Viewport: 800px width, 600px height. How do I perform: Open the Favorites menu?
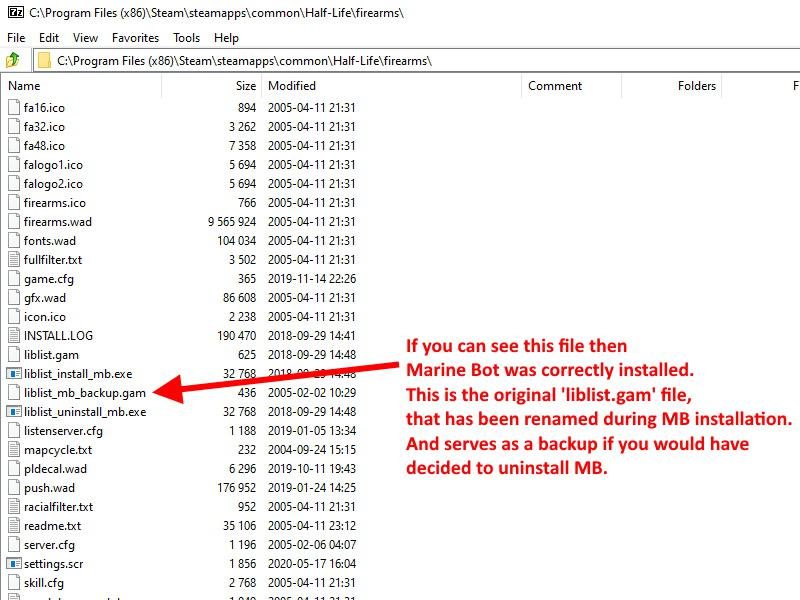tap(135, 38)
